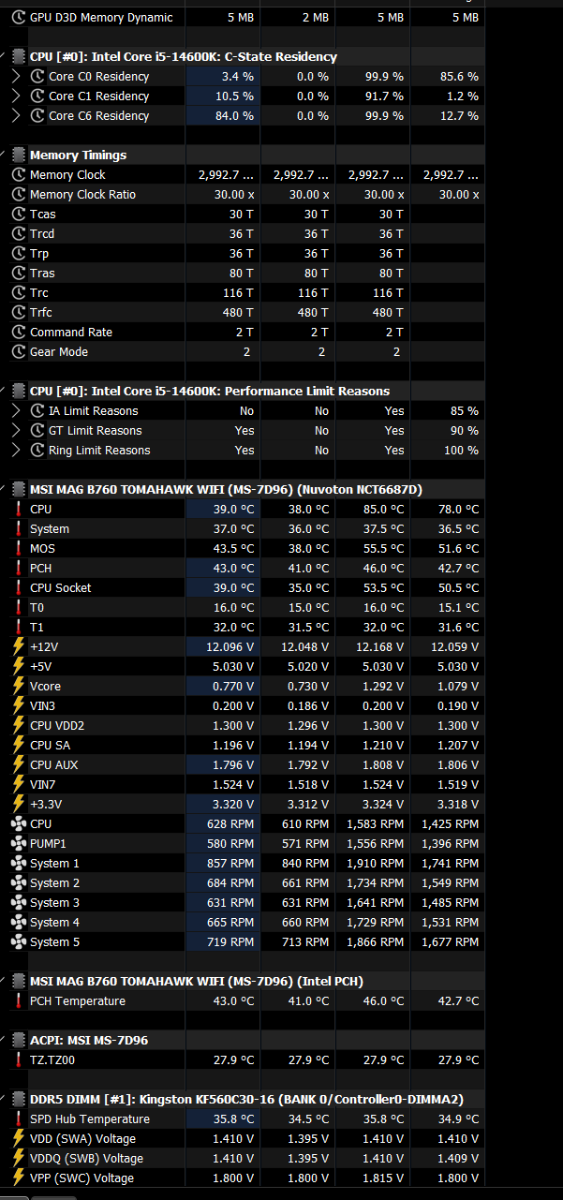Click the chip icon next to Memory Timings
The height and width of the screenshot is (1200, 563).
point(17,155)
